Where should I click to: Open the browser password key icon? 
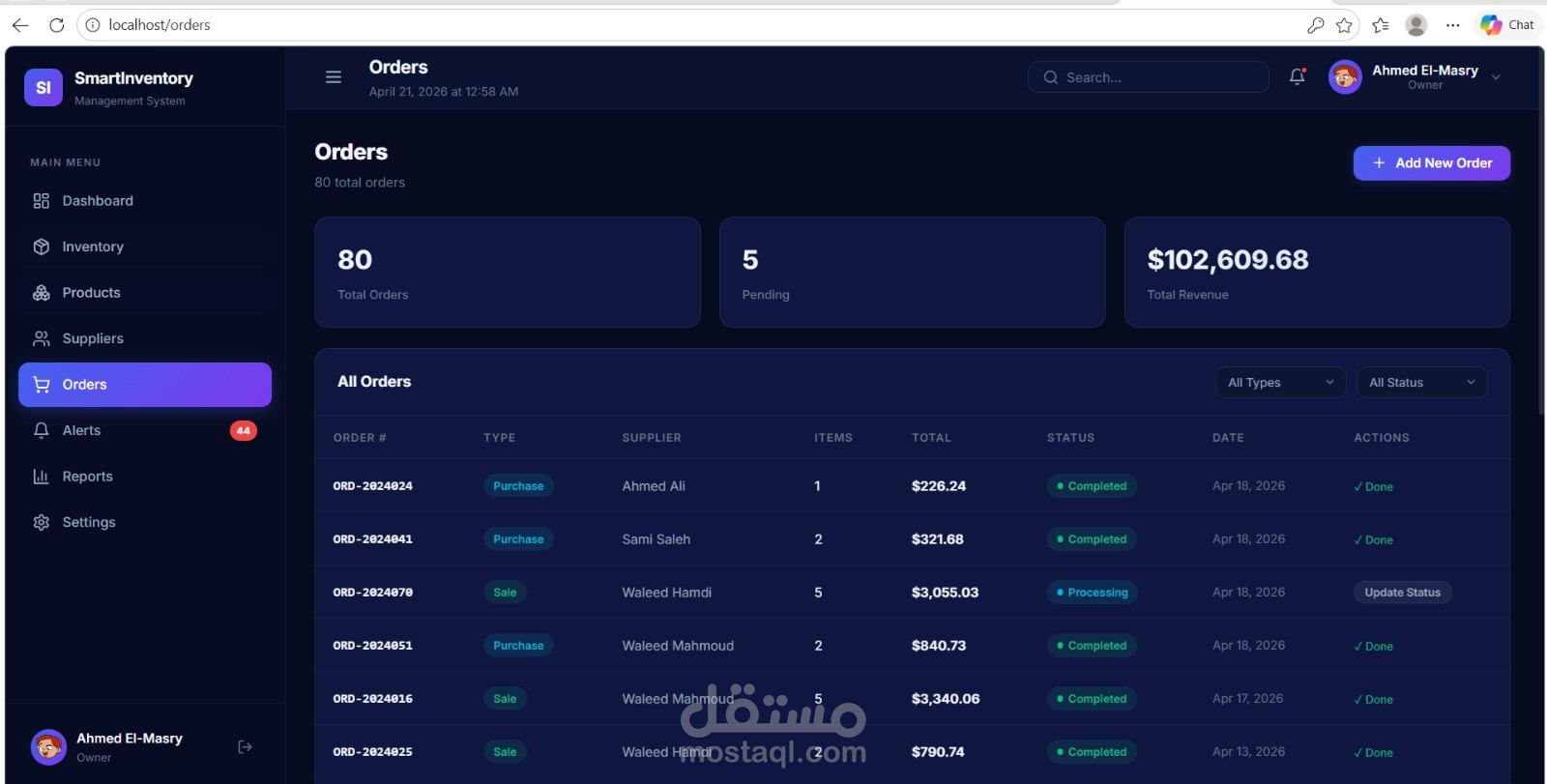[x=1315, y=25]
